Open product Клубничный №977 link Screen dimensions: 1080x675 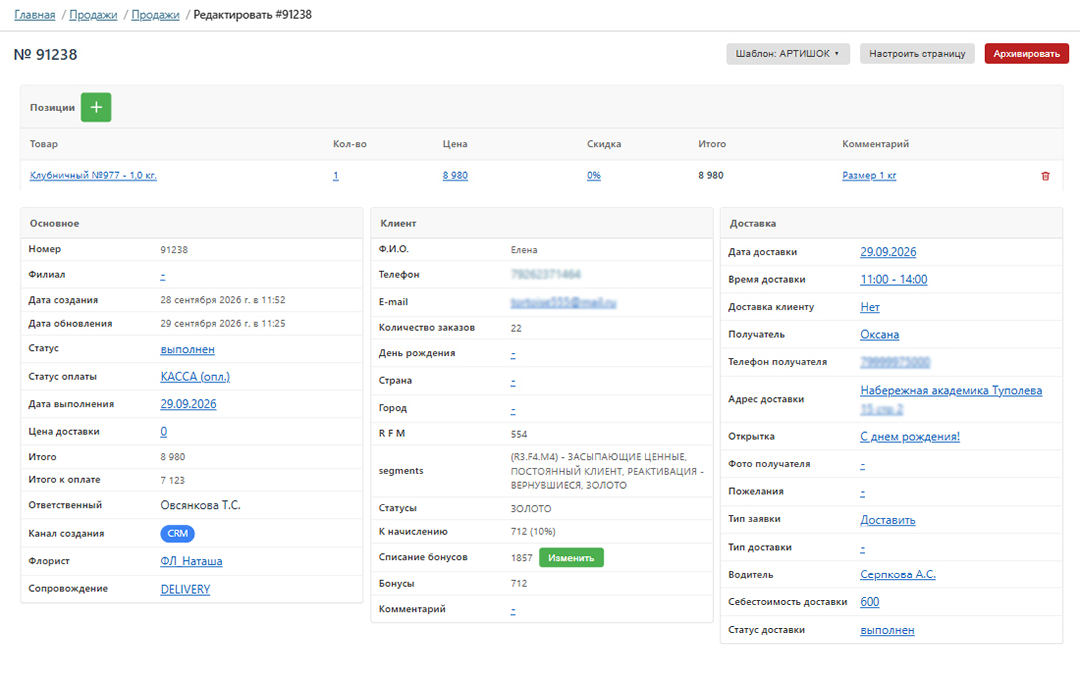pos(93,176)
